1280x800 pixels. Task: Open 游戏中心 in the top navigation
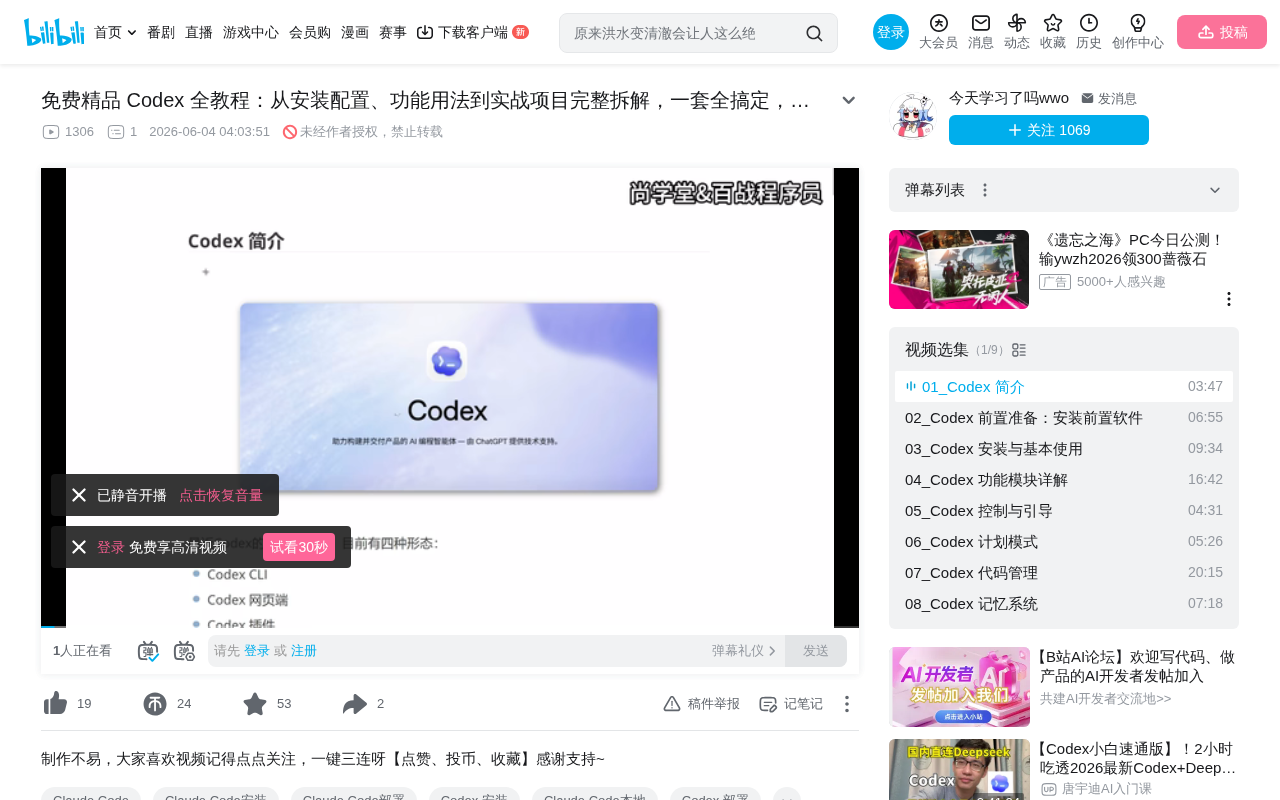tap(251, 32)
